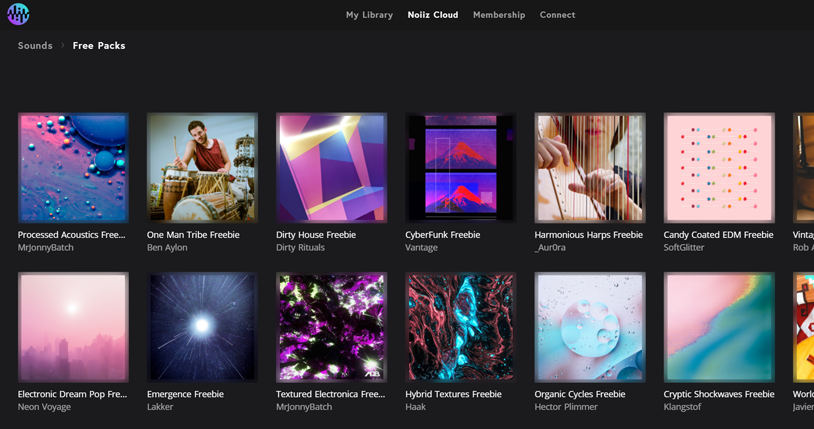Viewport: 814px width, 429px height.
Task: Open CyberFunk Freebie pack cover
Action: click(x=460, y=167)
